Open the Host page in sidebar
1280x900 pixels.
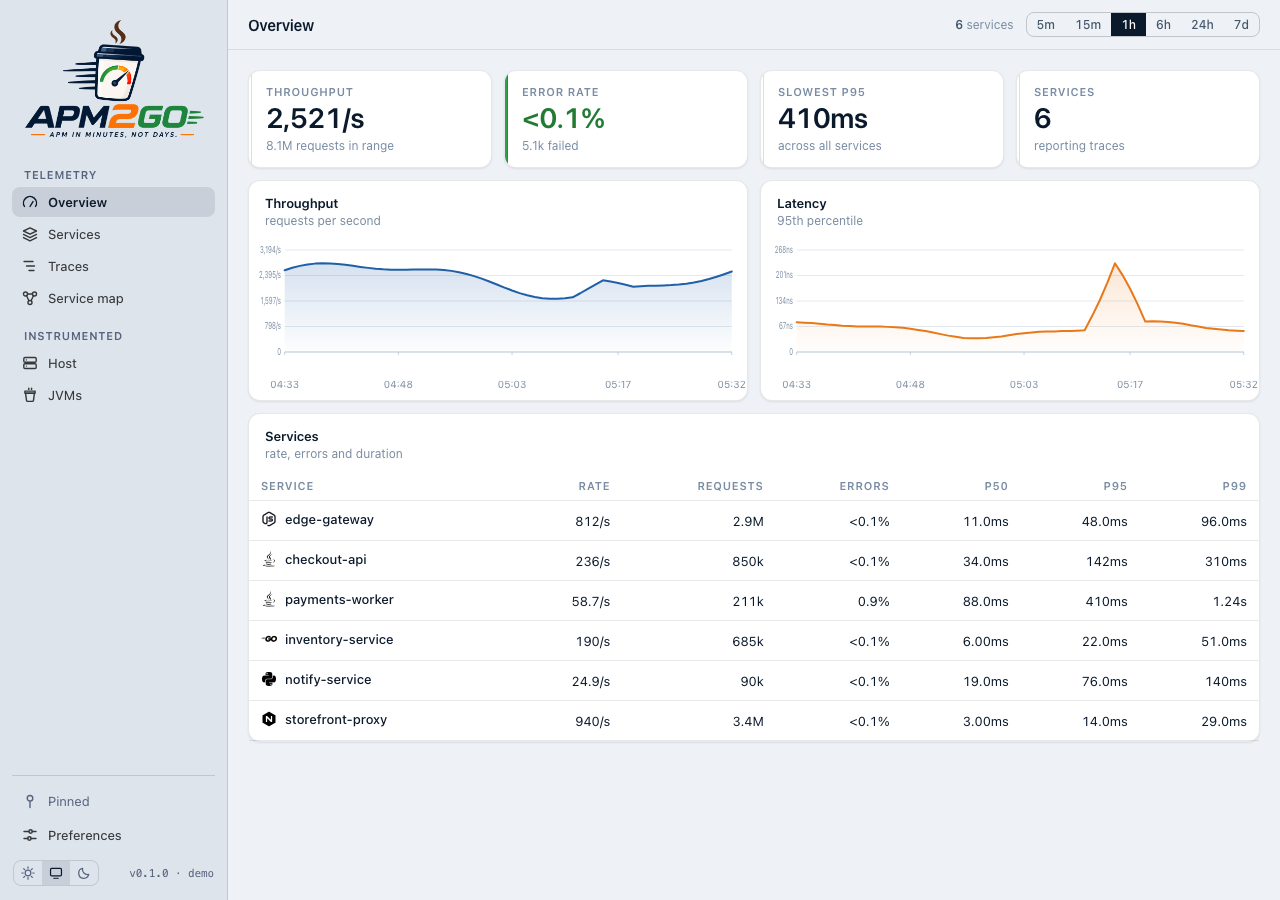tap(113, 363)
